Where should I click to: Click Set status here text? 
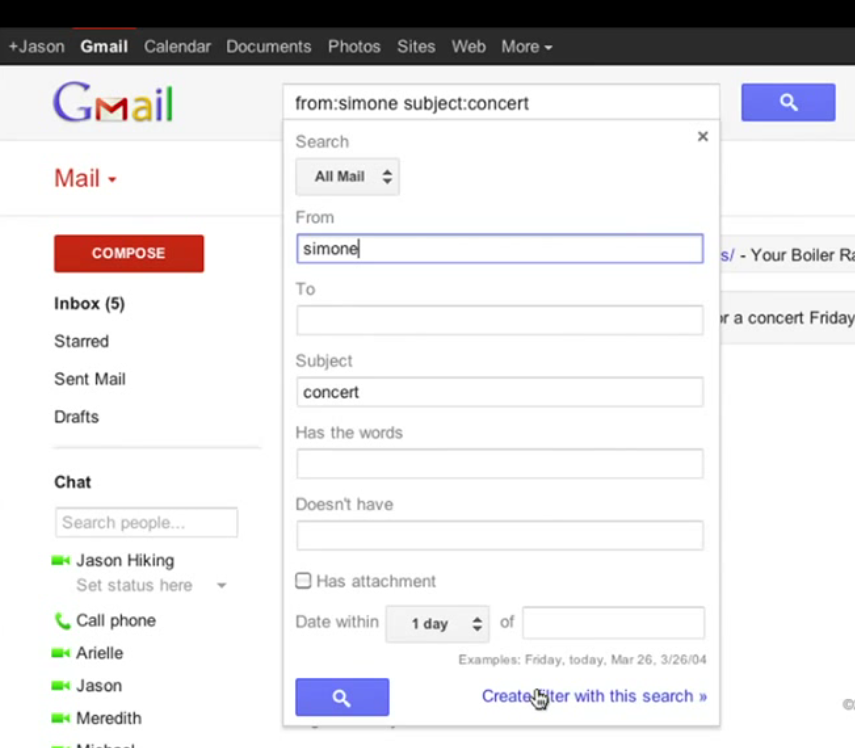pos(134,586)
